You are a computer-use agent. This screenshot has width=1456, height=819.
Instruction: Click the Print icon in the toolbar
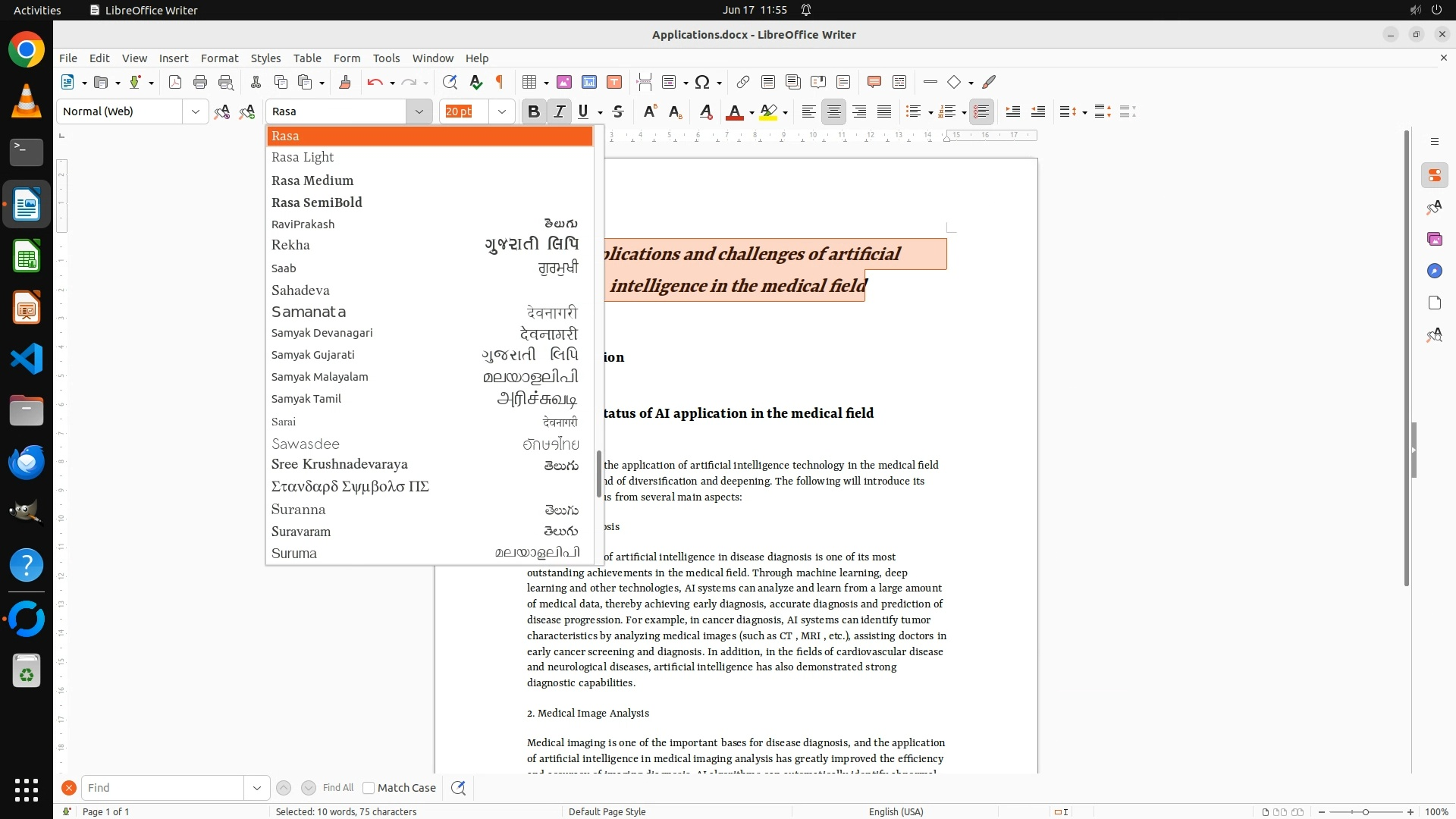[200, 82]
